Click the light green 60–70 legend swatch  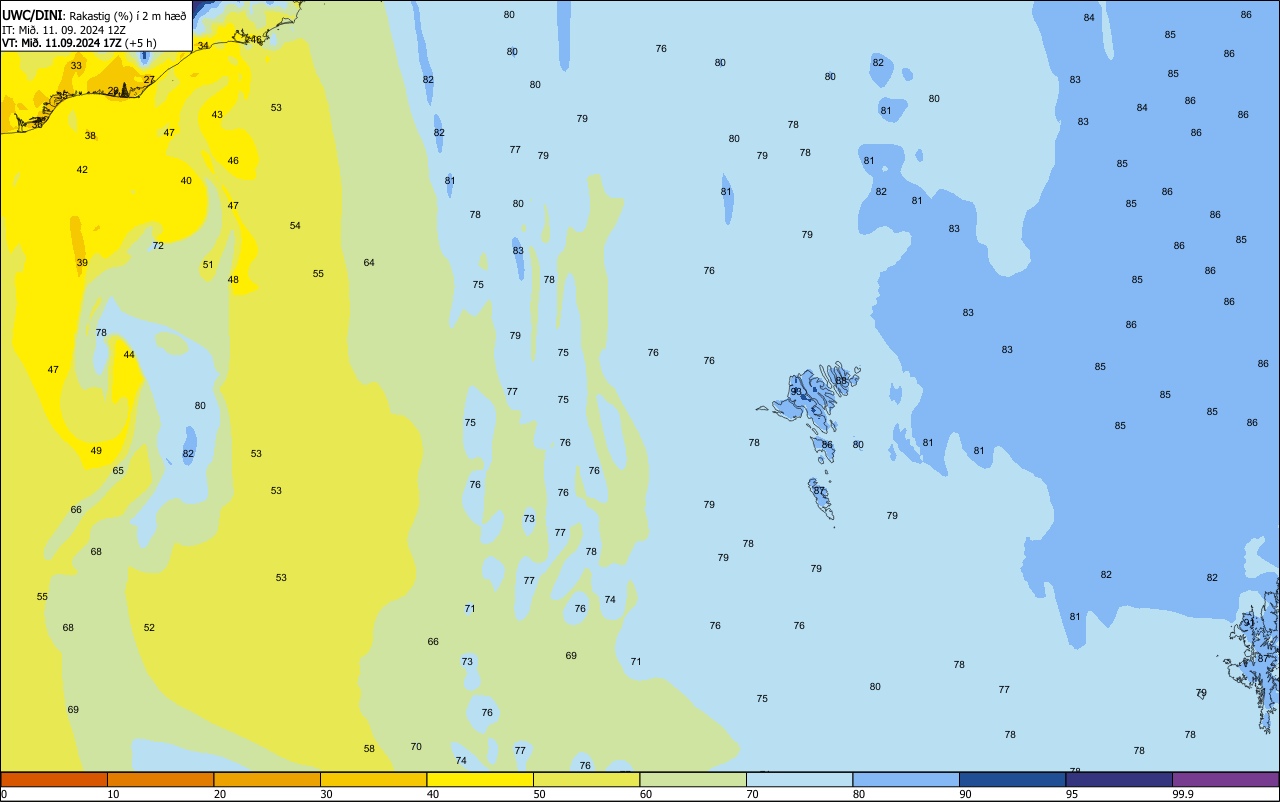click(x=693, y=779)
